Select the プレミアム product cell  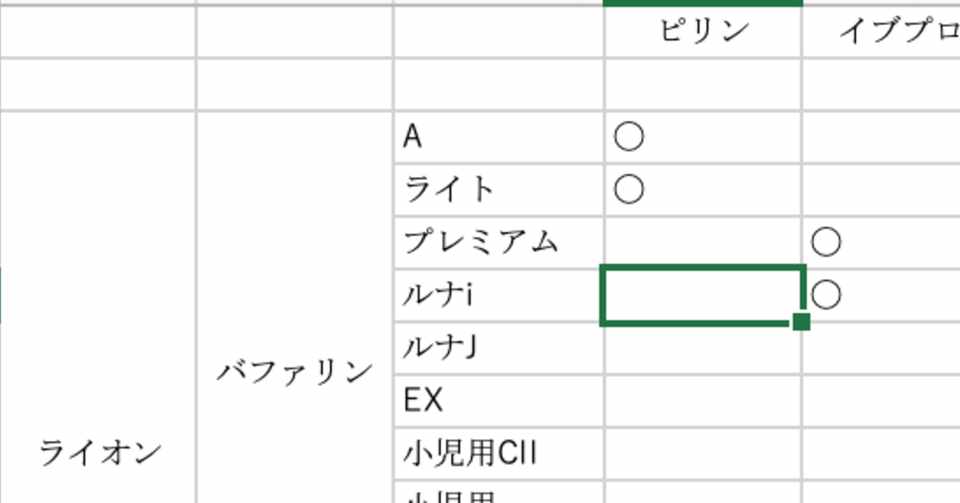click(x=498, y=242)
